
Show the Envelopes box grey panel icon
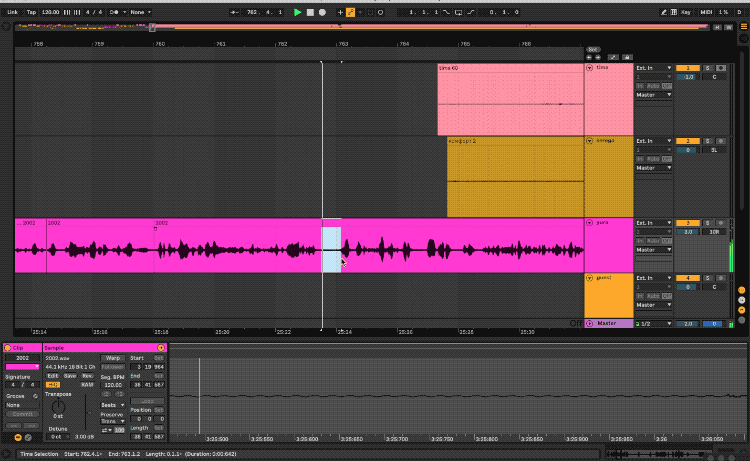(28, 437)
